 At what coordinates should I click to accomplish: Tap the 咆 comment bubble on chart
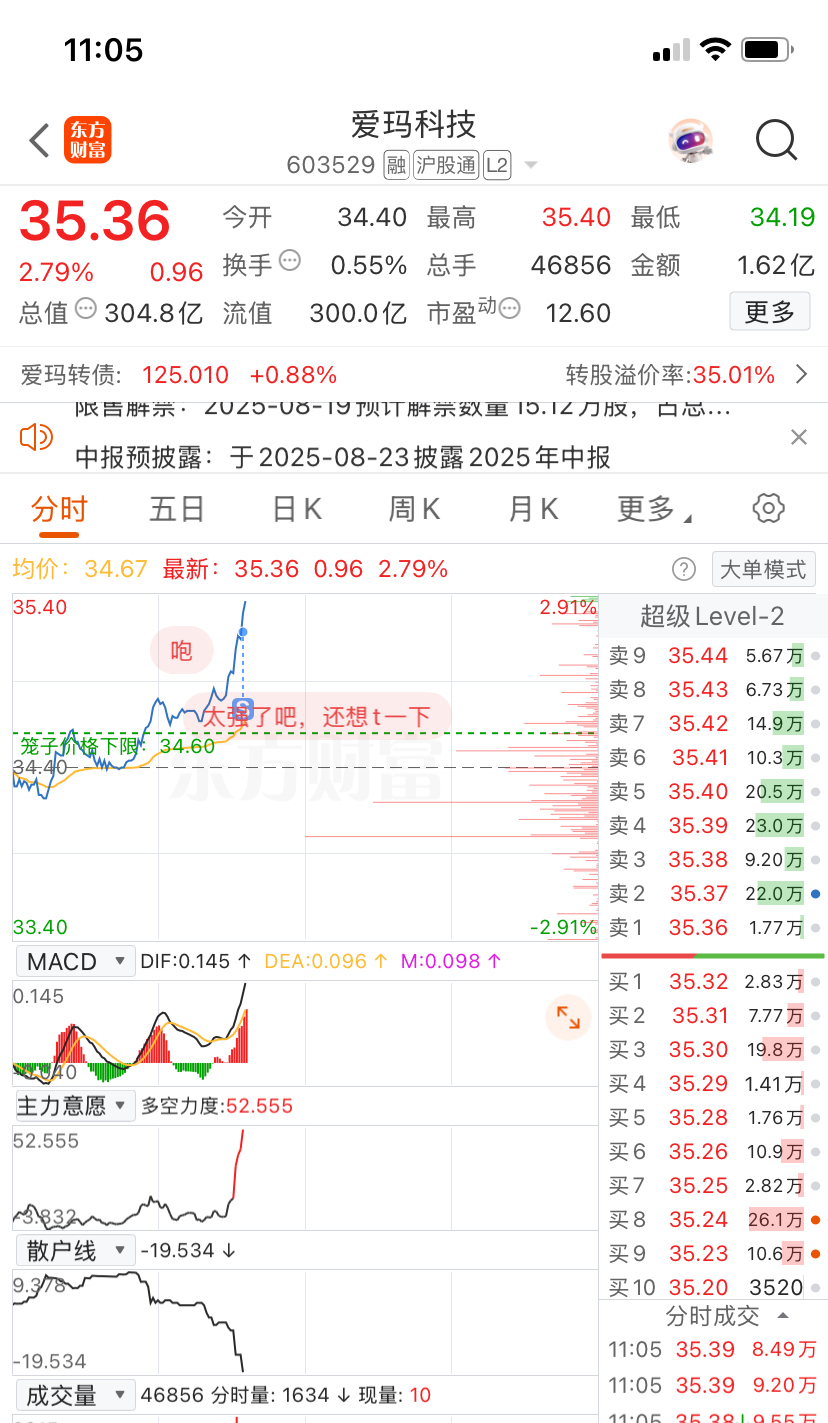(x=181, y=652)
